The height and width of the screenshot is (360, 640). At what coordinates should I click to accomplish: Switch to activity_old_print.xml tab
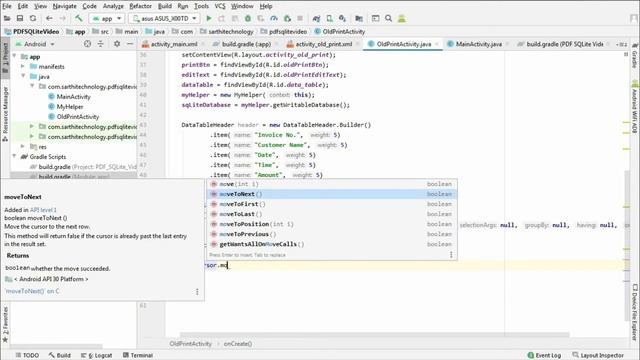tap(323, 44)
